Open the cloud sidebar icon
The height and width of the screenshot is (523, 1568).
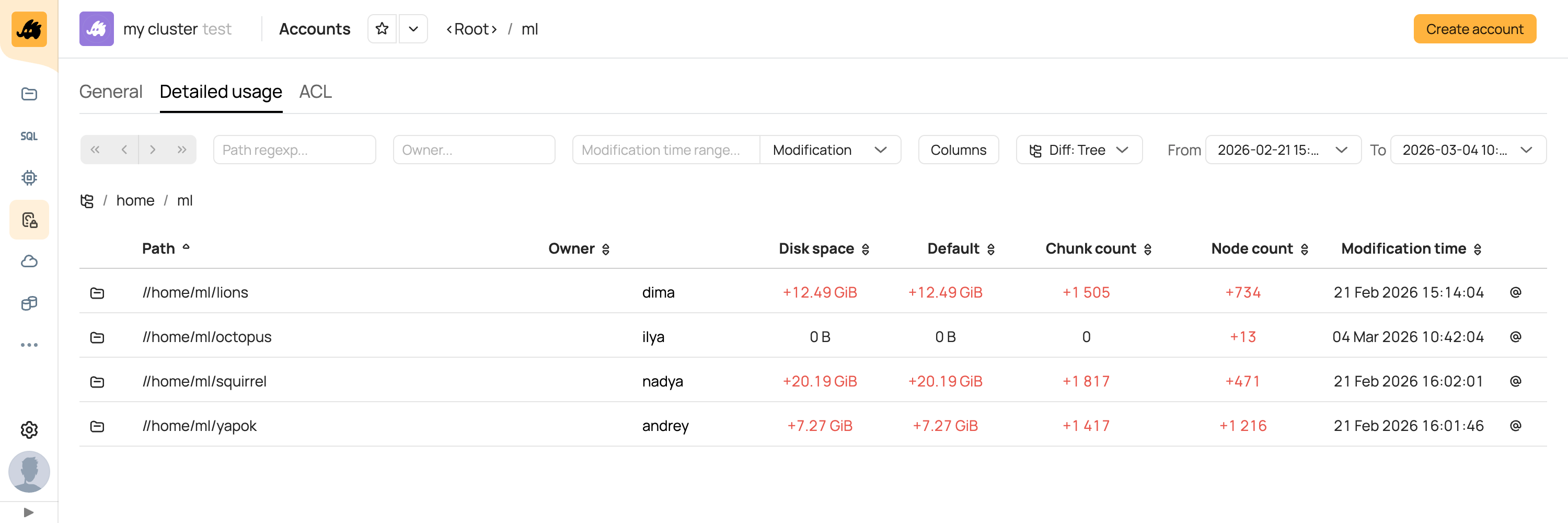(29, 261)
